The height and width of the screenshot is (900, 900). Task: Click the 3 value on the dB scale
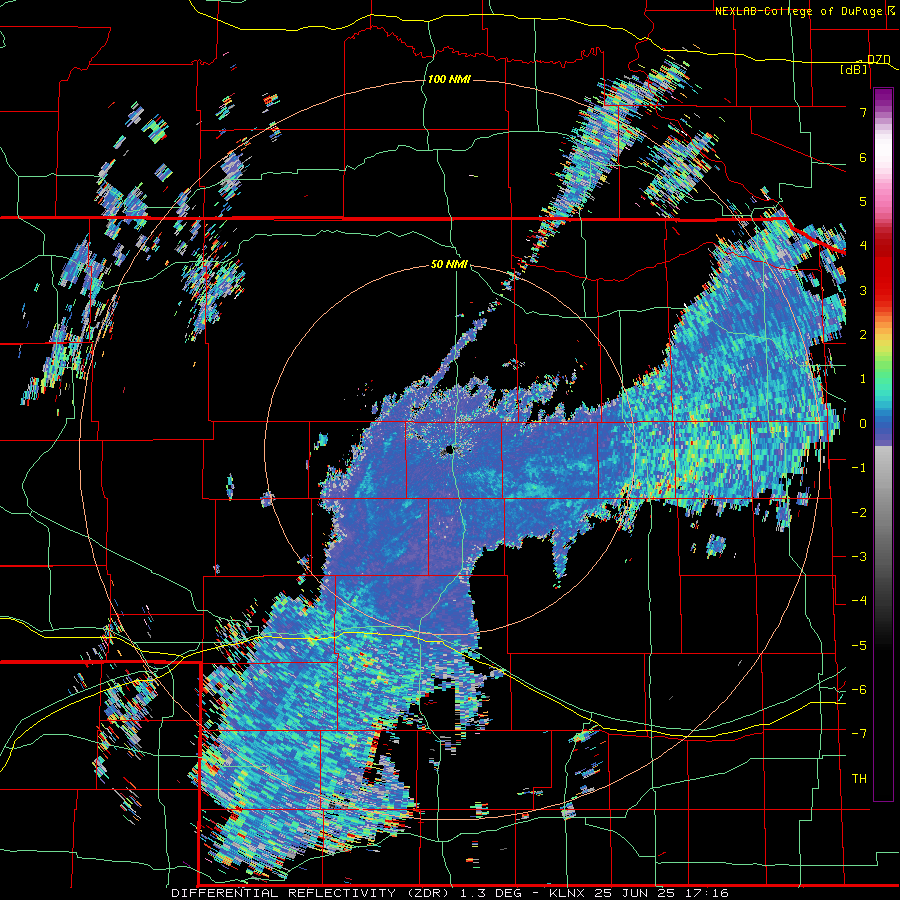tap(863, 290)
